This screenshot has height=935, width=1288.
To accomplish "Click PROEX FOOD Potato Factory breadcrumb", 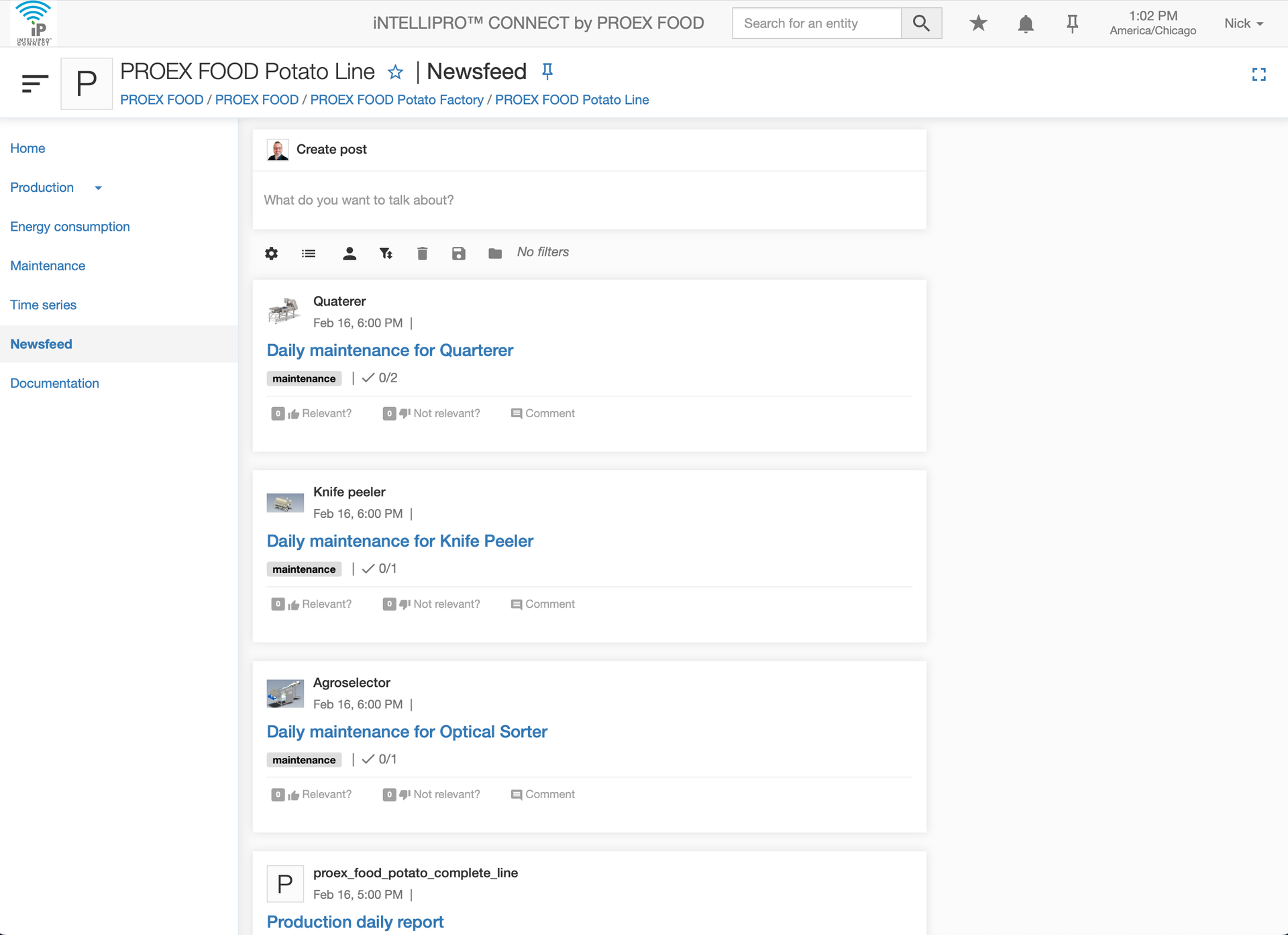I will (x=396, y=100).
